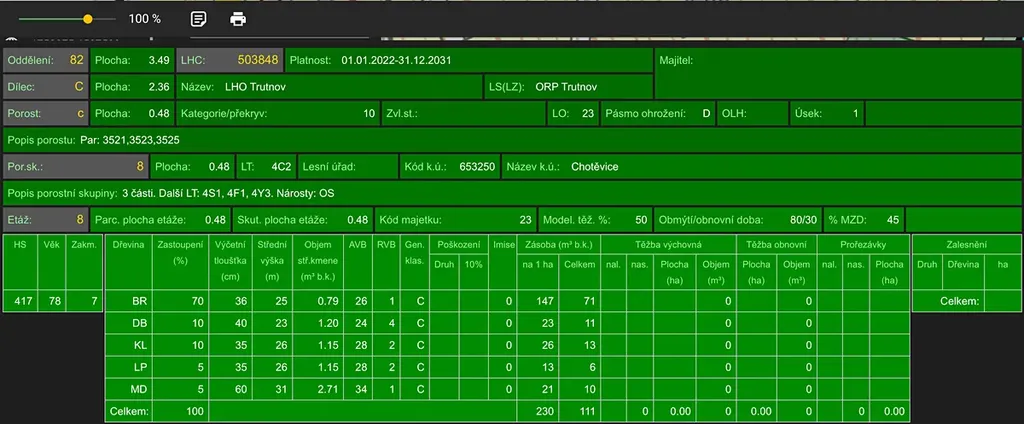Click the LHC 503848 field
The height and width of the screenshot is (424, 1024).
point(230,60)
